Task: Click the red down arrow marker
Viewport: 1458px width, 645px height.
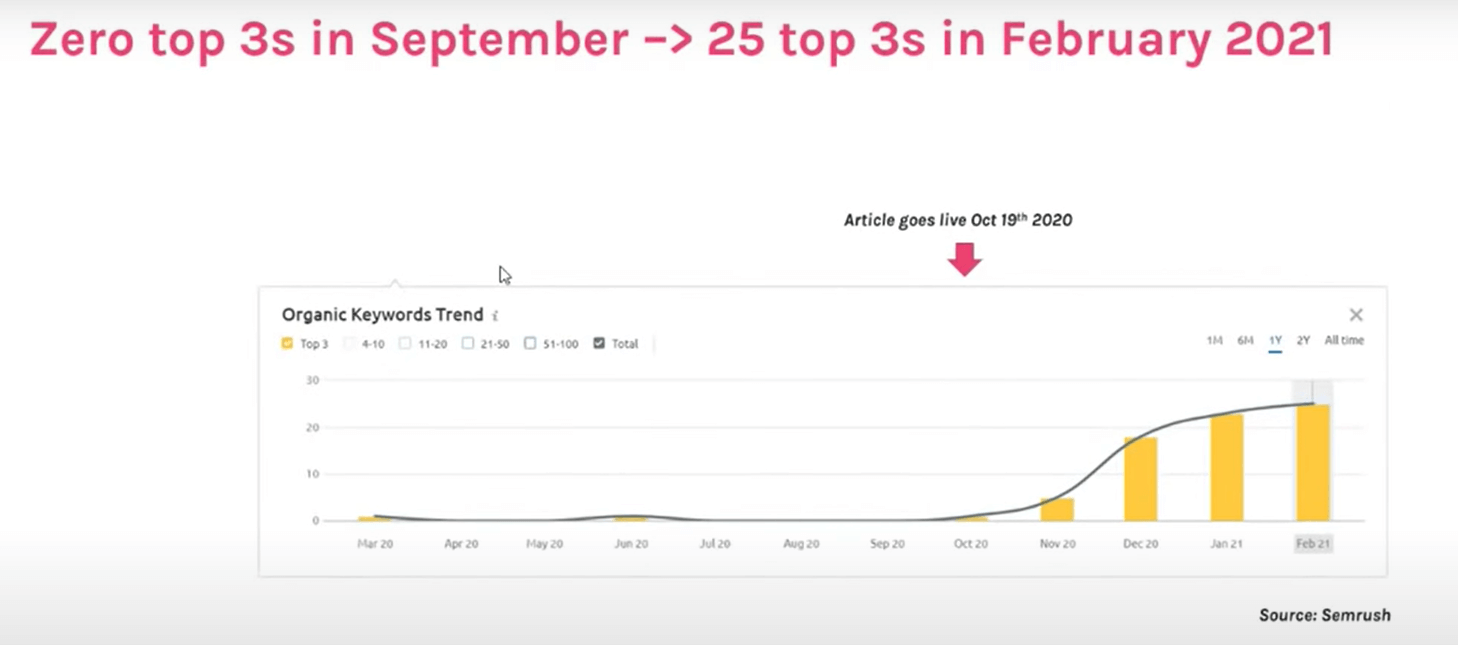Action: (x=965, y=260)
